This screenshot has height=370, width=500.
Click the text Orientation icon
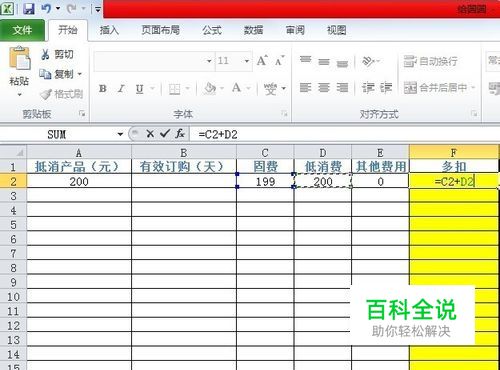tap(367, 61)
